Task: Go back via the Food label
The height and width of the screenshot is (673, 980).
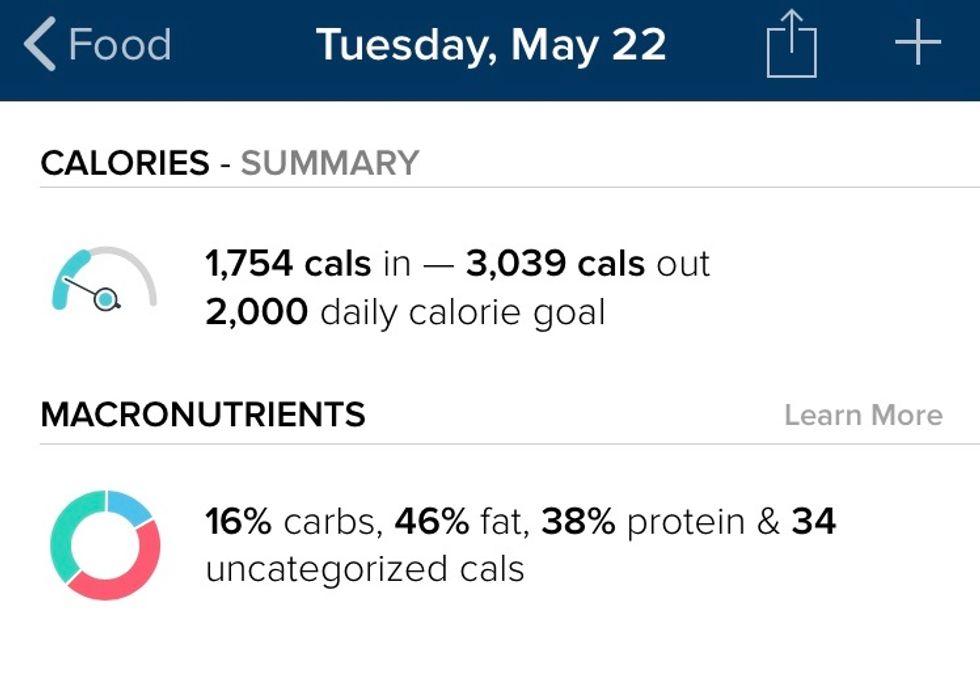Action: pyautogui.click(x=119, y=46)
